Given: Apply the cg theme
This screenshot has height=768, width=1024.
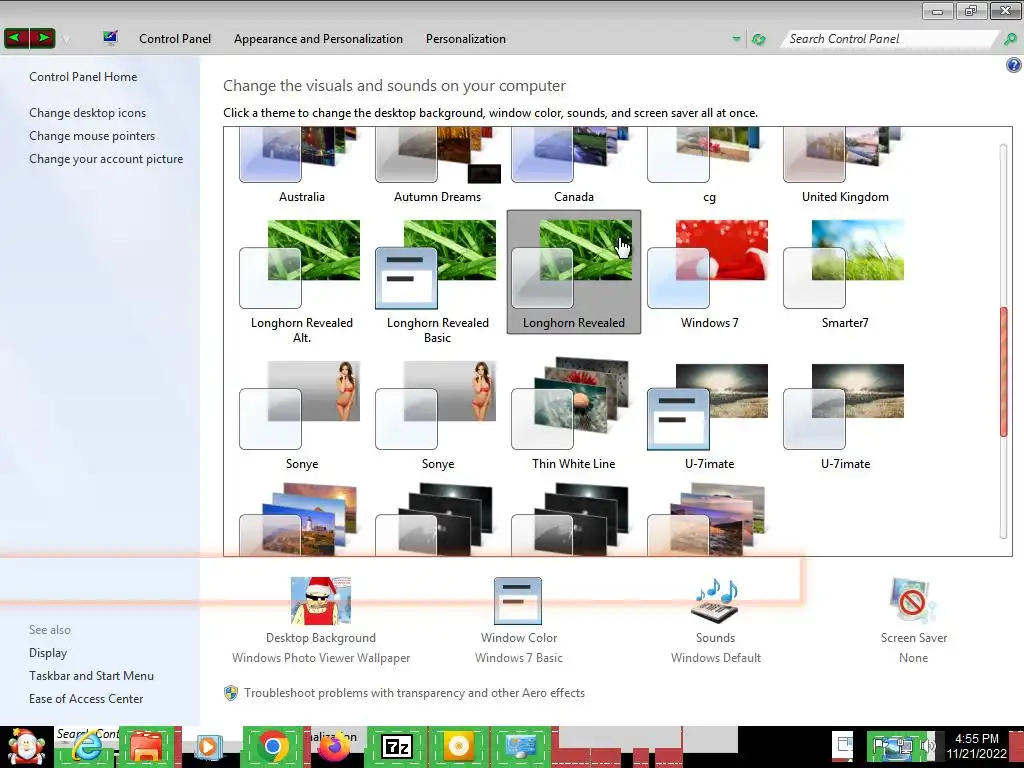Looking at the screenshot, I should (709, 166).
